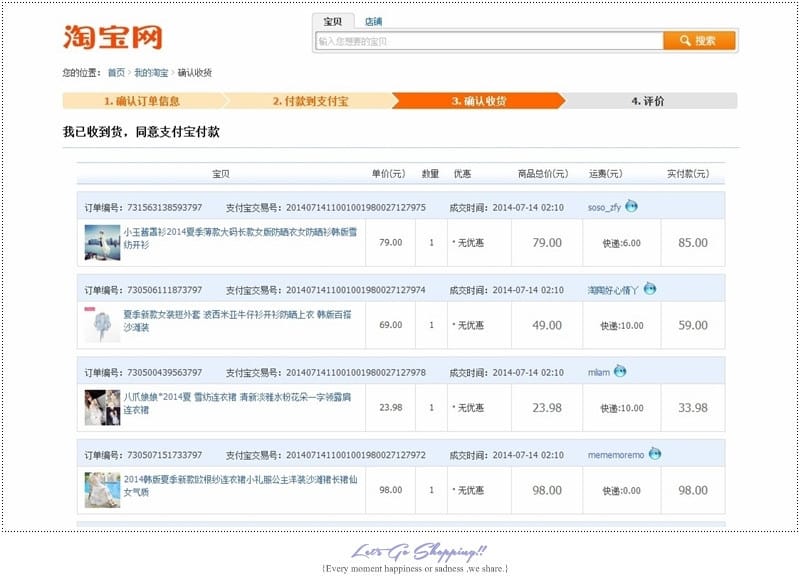Click actual payment amount 85.00
The image size is (800, 584).
tap(693, 243)
